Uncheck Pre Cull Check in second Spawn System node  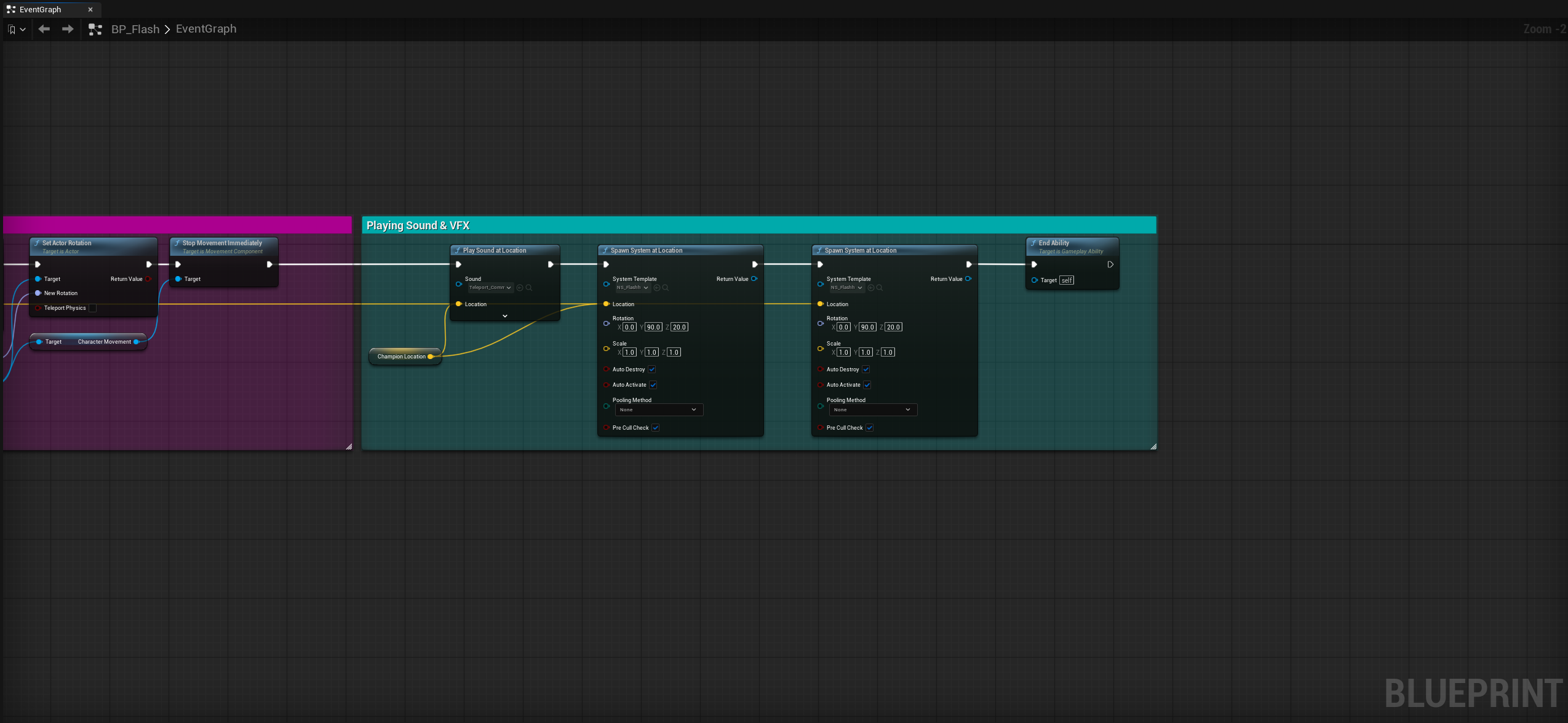click(x=870, y=428)
